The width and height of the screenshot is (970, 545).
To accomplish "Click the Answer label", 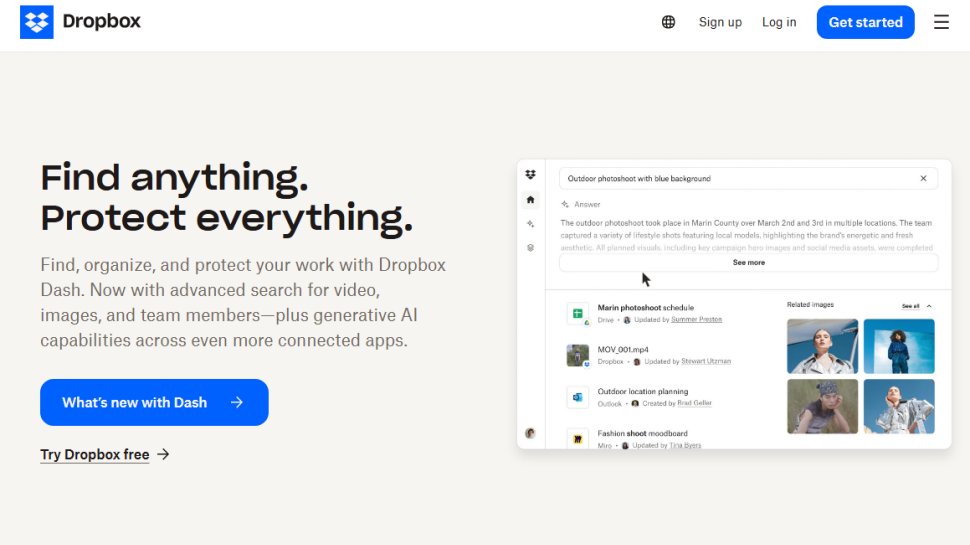I will tap(587, 204).
